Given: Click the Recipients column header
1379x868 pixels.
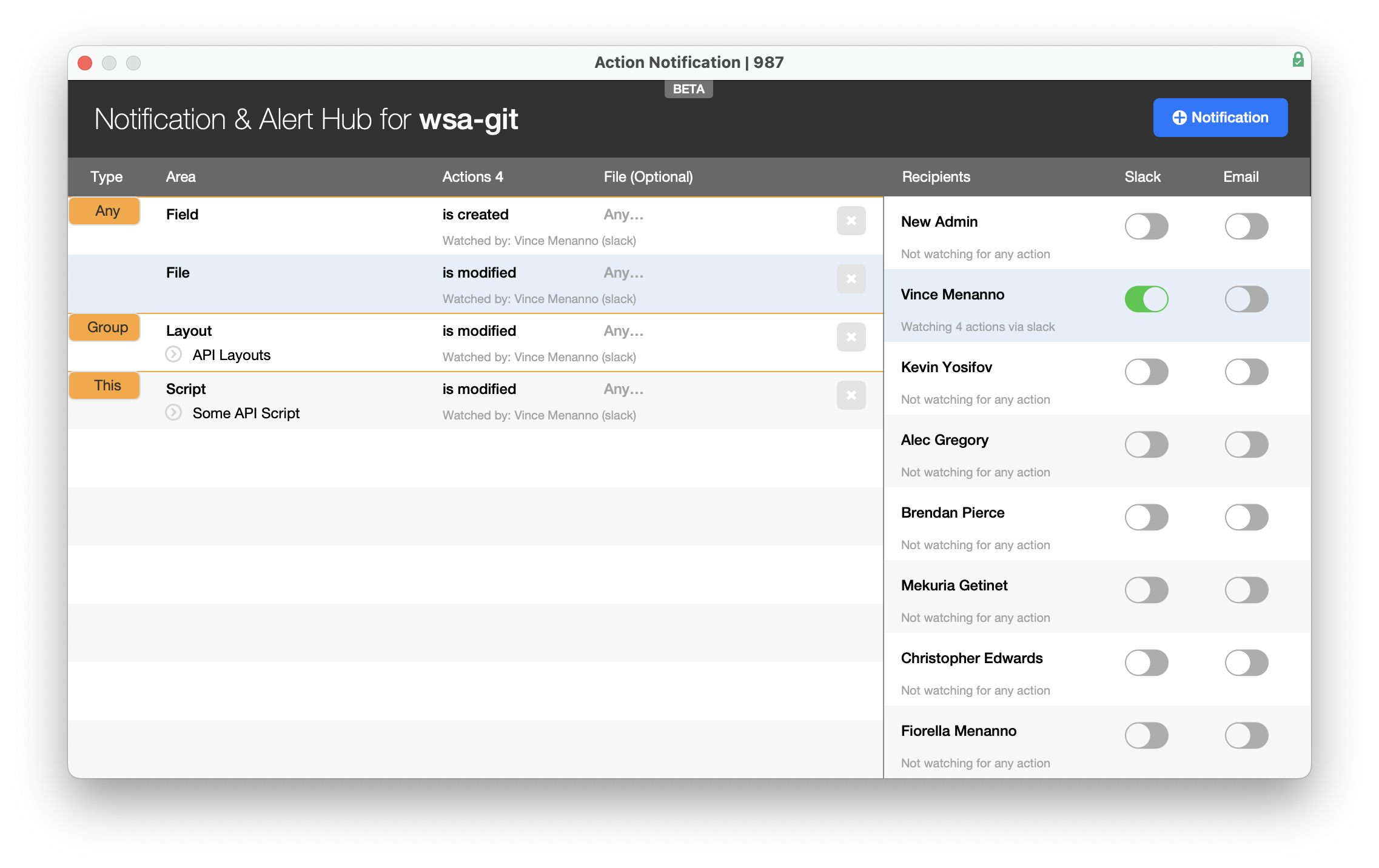Looking at the screenshot, I should tap(936, 177).
